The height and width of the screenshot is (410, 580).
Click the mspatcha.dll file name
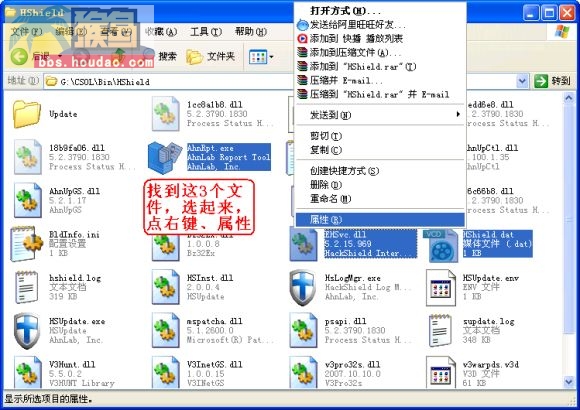pos(215,321)
